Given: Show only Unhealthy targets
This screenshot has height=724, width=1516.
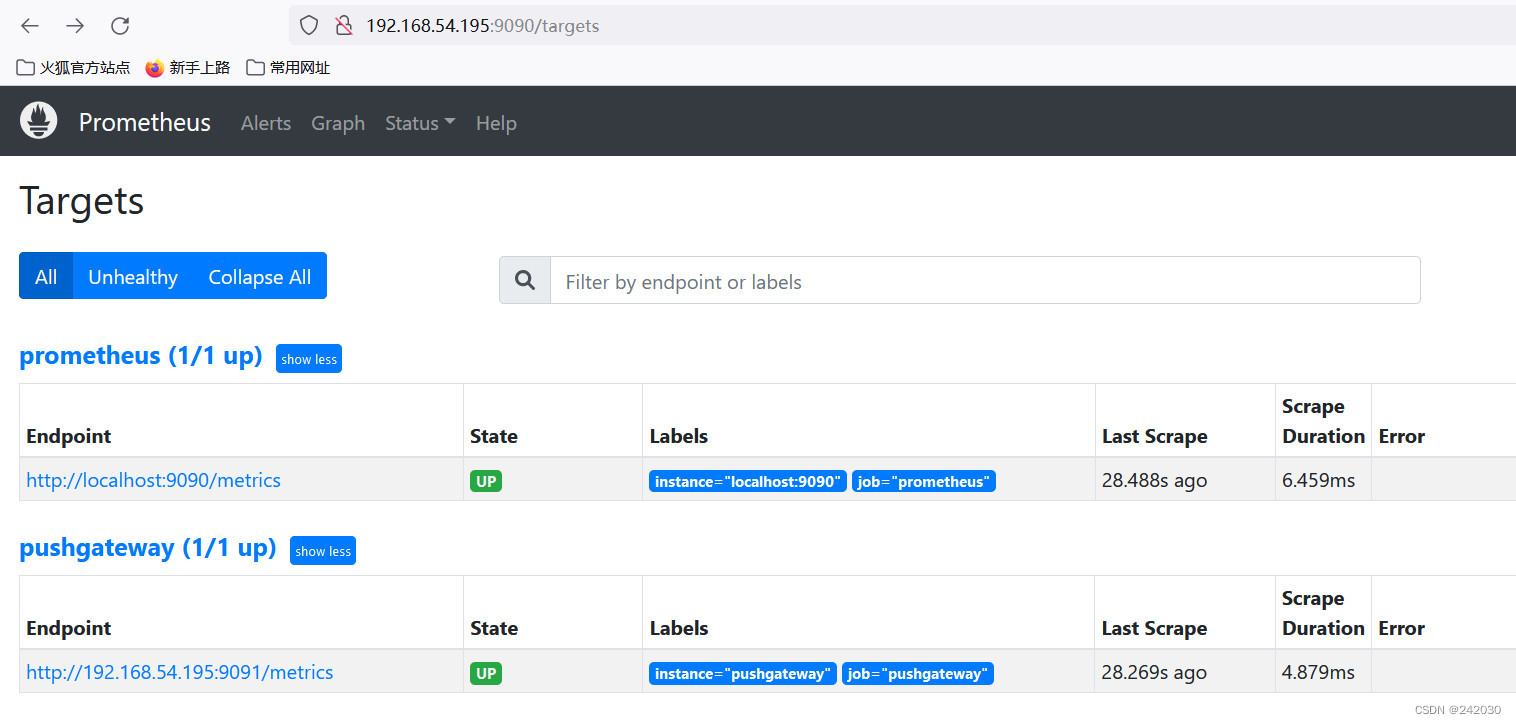Looking at the screenshot, I should click(x=133, y=276).
